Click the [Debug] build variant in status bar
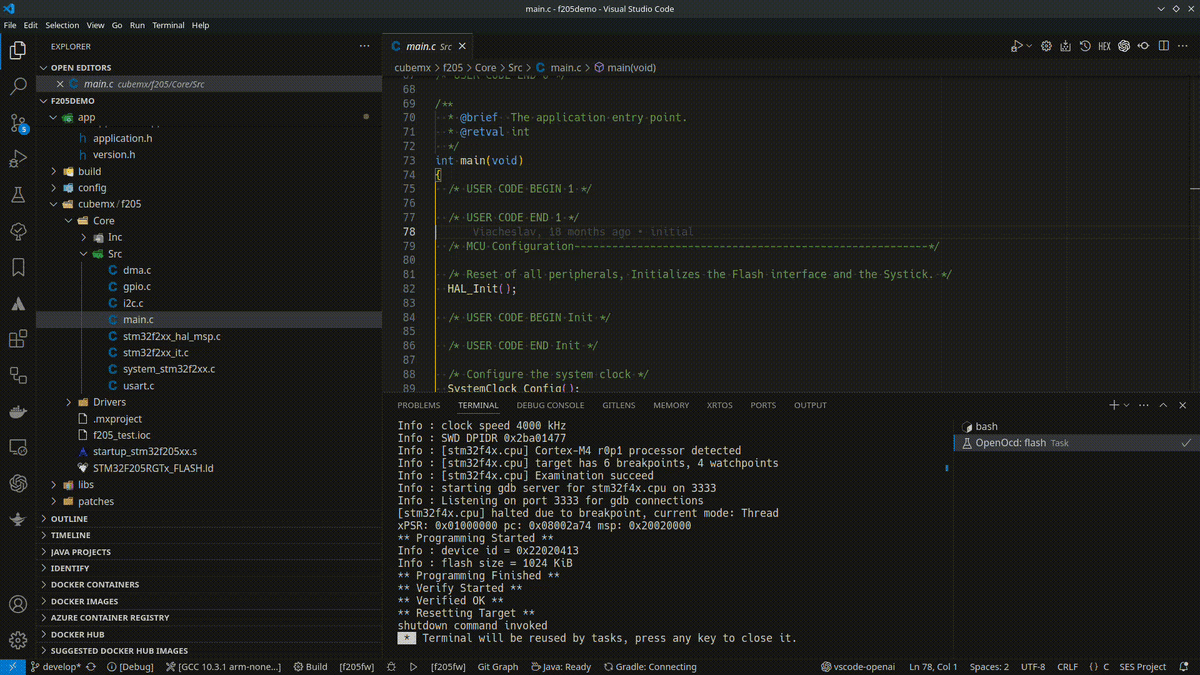Screen dimensions: 1200x675 pyautogui.click(x=131, y=667)
